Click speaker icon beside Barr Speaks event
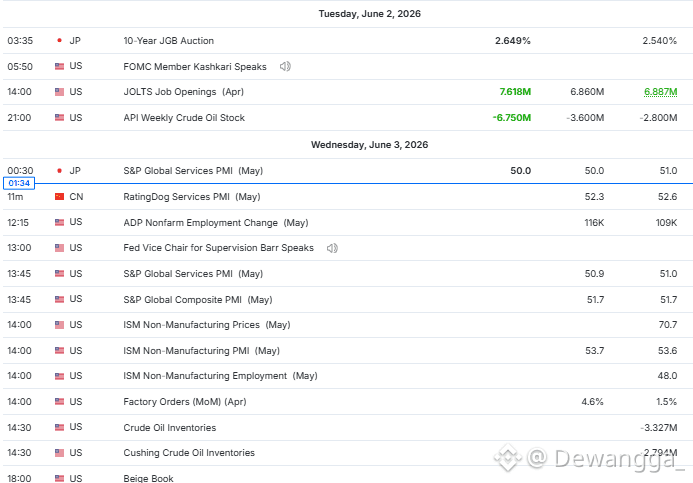Screen dimensions: 693x483 tap(332, 248)
